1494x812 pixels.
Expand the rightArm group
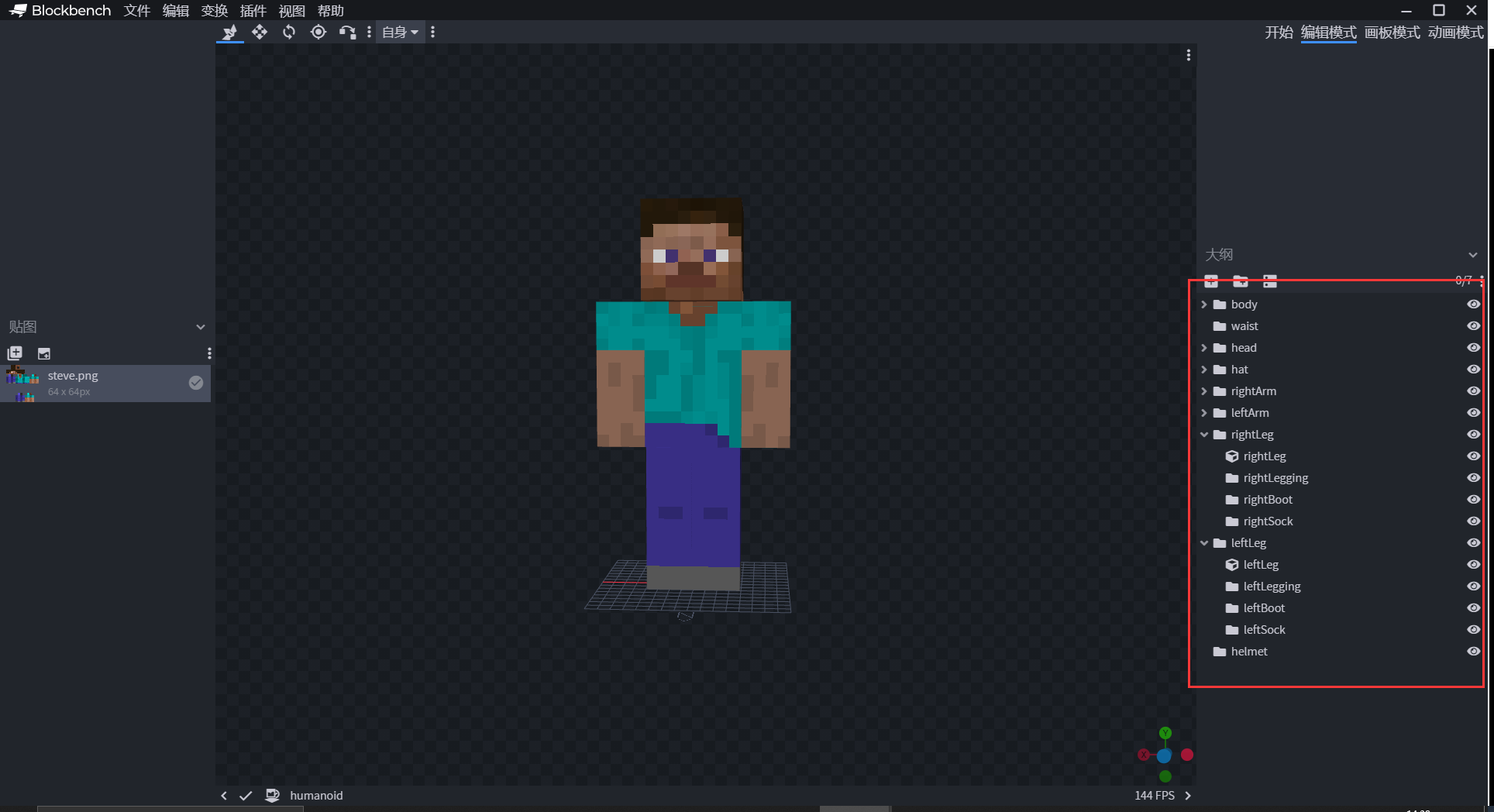1204,391
